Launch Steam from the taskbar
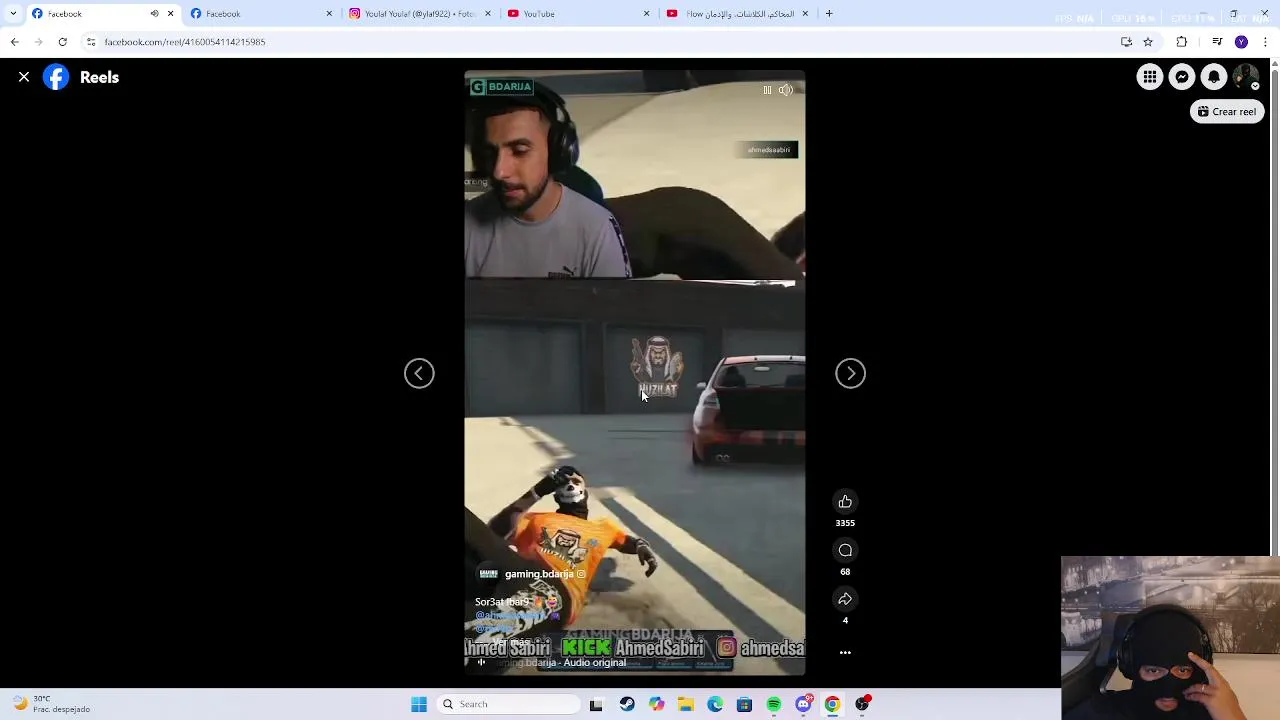1280x720 pixels. click(627, 704)
